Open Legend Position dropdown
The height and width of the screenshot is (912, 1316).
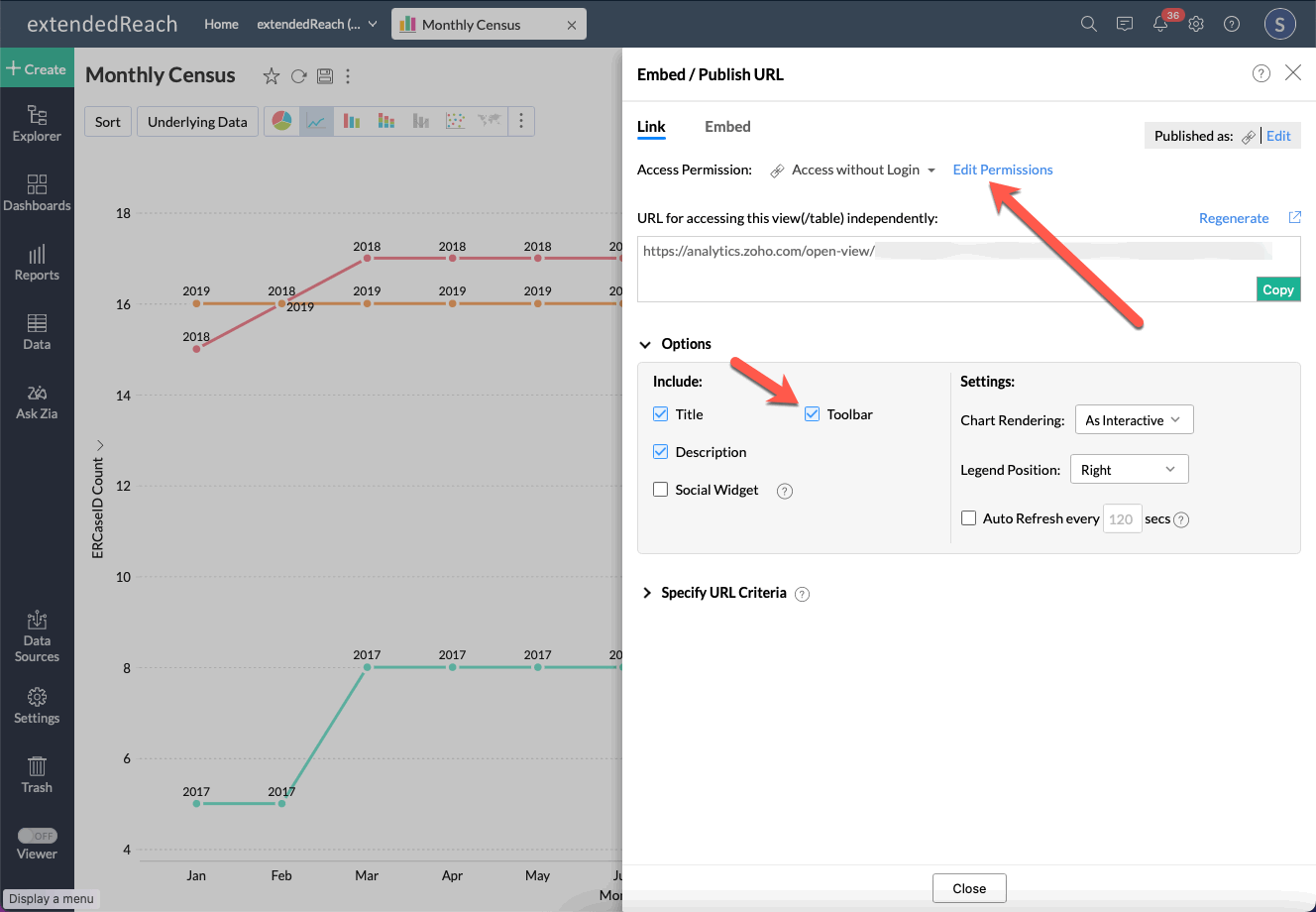[x=1129, y=470]
